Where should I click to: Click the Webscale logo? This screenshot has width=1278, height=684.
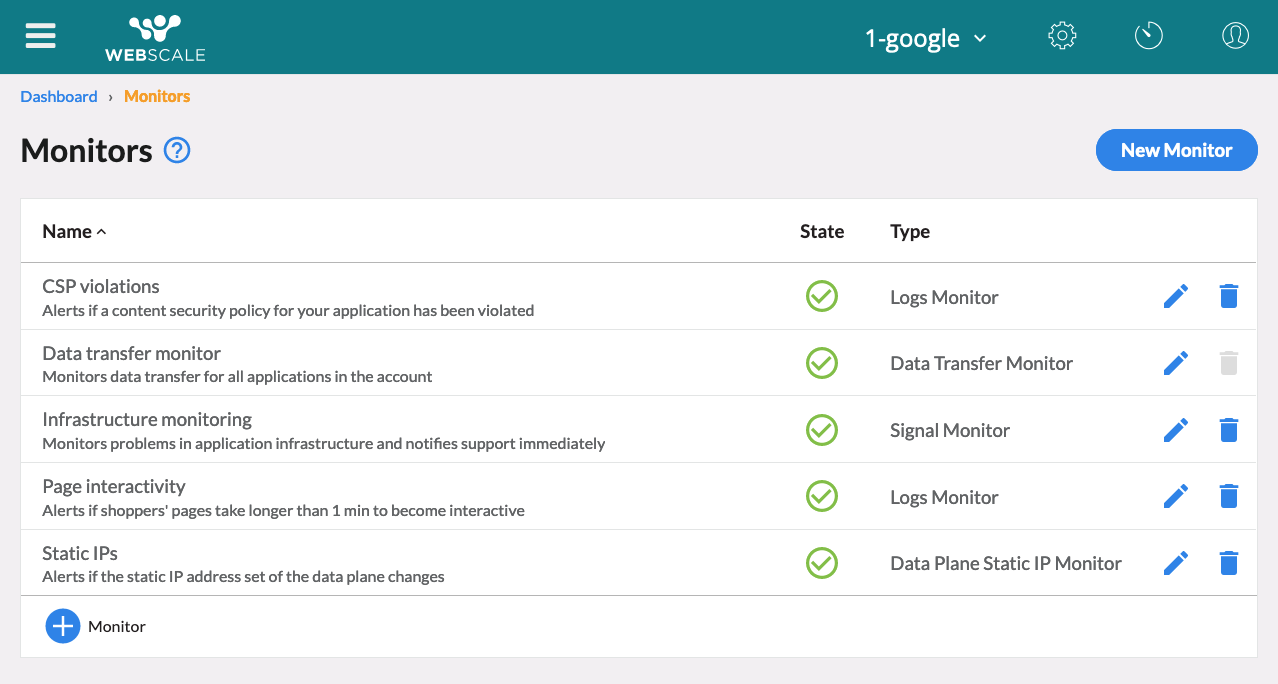[155, 38]
